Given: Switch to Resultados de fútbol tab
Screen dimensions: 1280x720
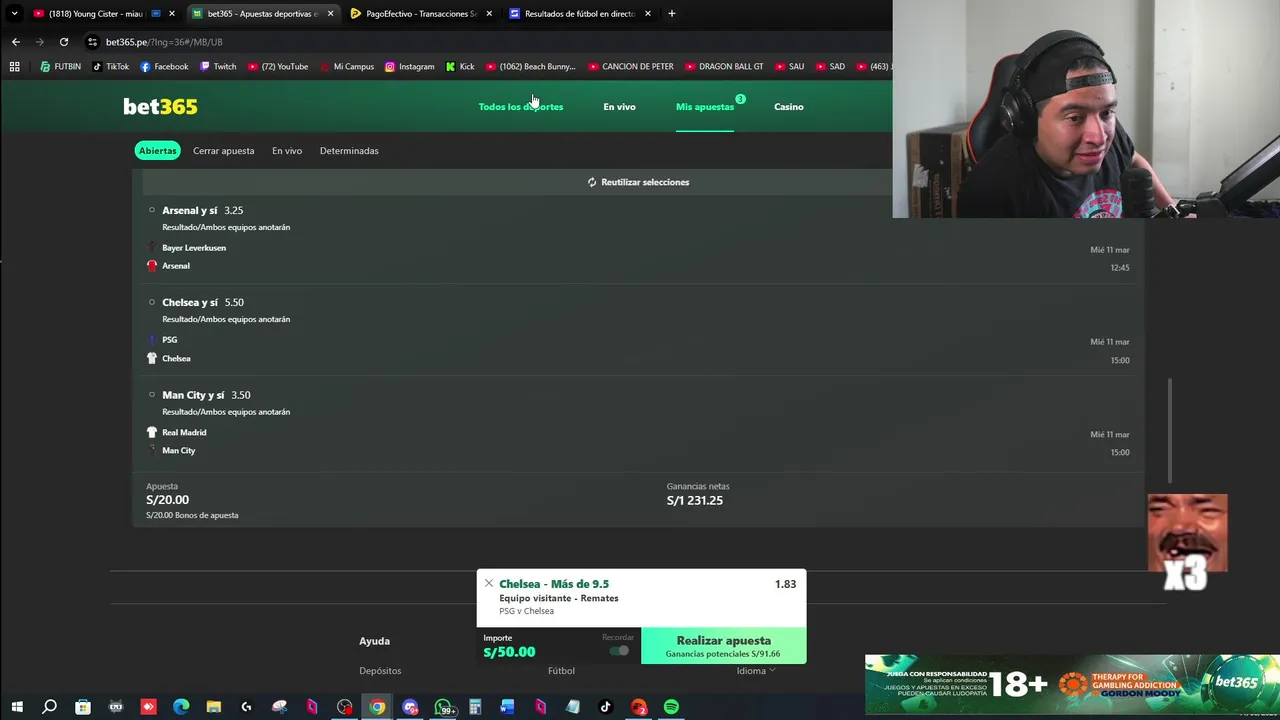Looking at the screenshot, I should [x=580, y=14].
